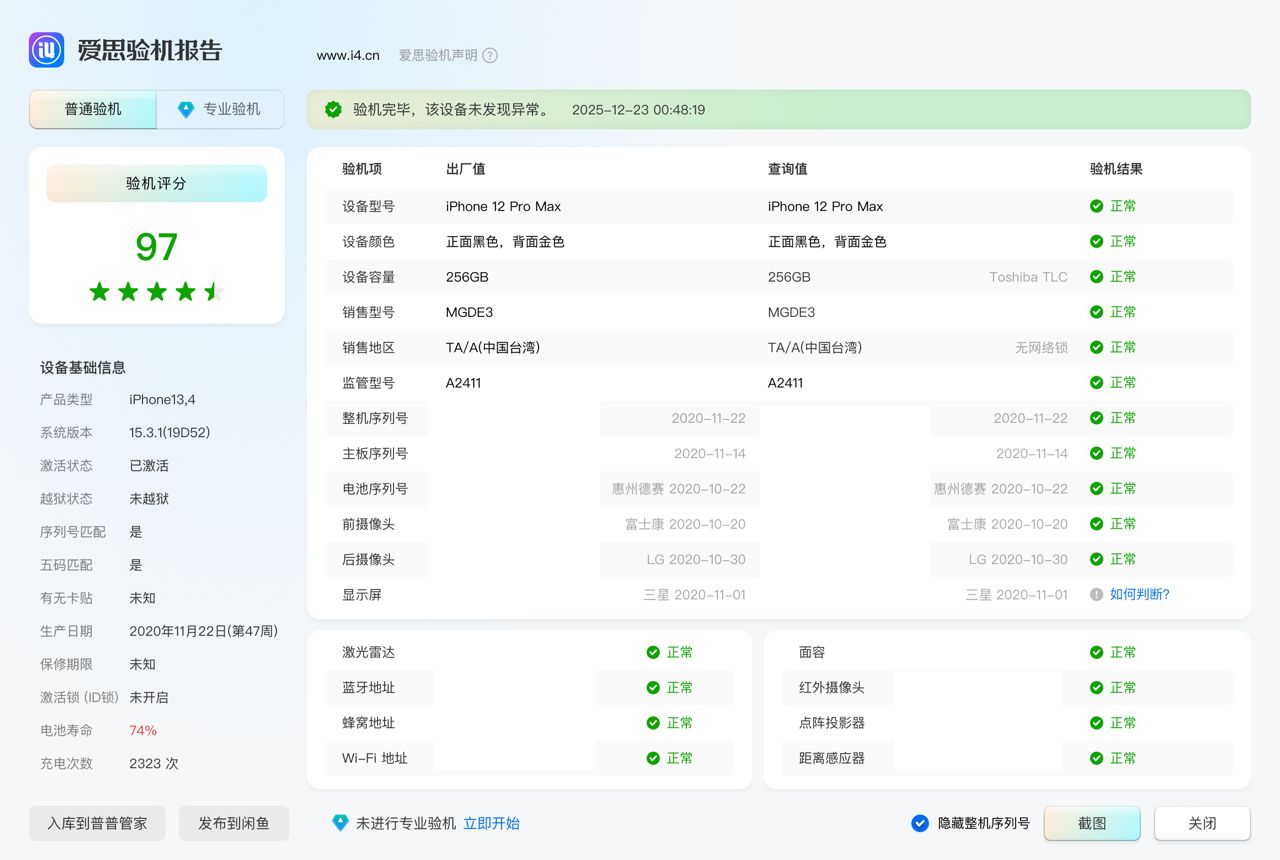This screenshot has width=1280, height=860.
Task: Switch to the 普通验机 tab
Action: coord(93,110)
